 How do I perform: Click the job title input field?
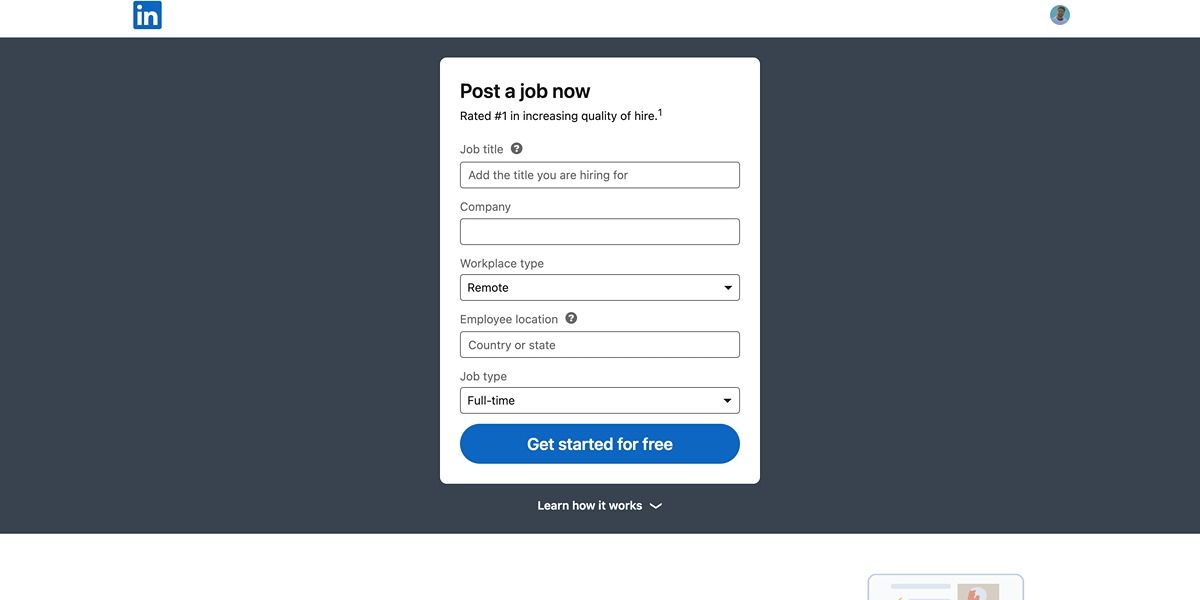pos(599,174)
